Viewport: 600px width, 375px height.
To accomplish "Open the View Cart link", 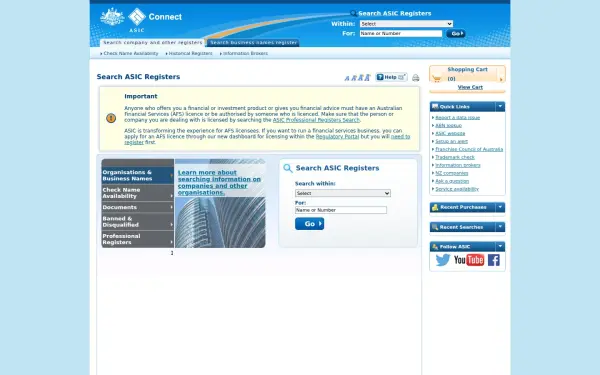I will (470, 87).
